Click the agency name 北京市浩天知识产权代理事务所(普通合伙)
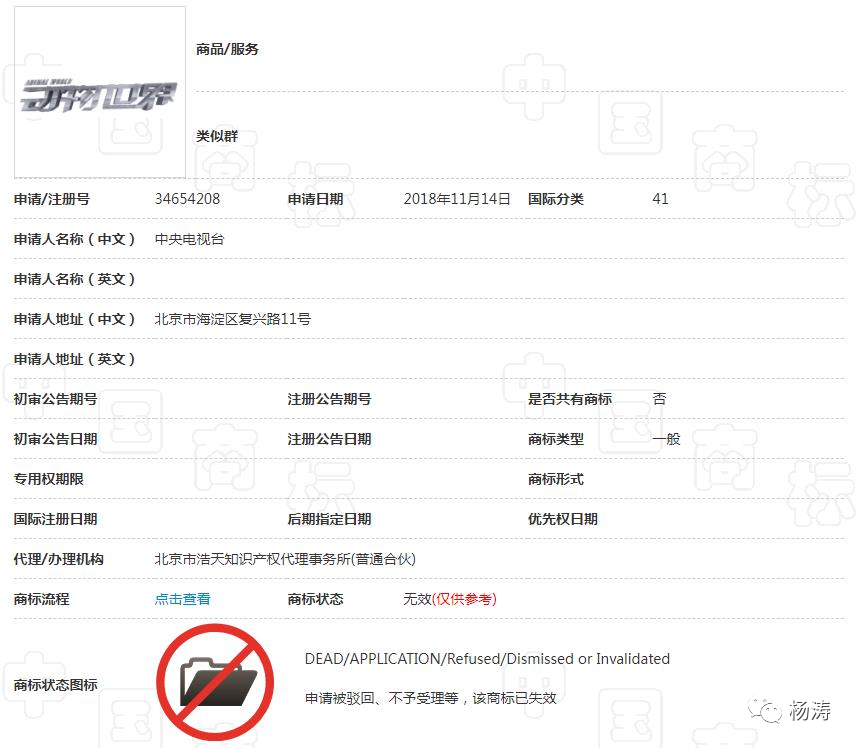The width and height of the screenshot is (858, 748). coord(285,559)
